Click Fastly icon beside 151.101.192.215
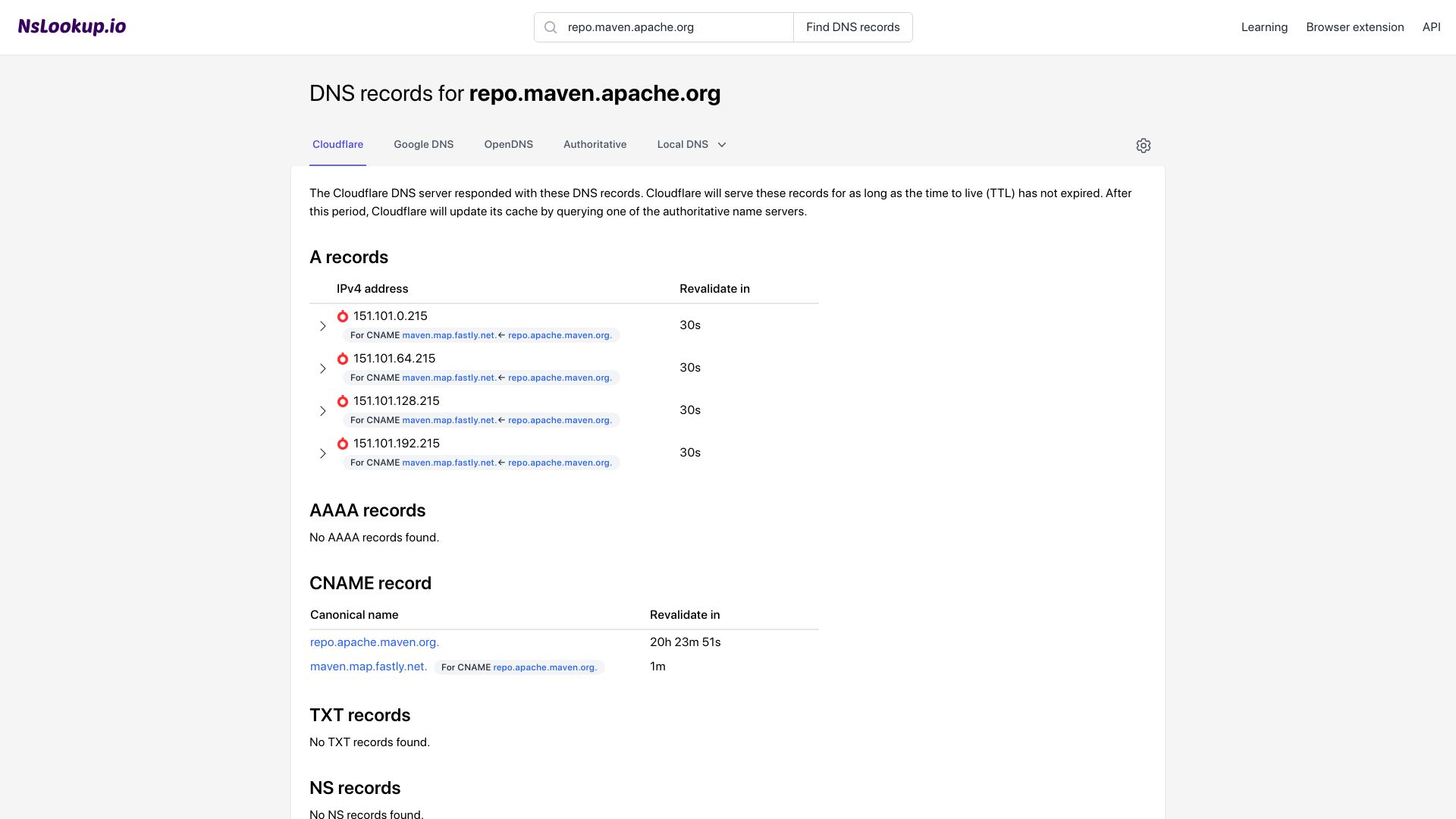The height and width of the screenshot is (819, 1456). pos(343,444)
